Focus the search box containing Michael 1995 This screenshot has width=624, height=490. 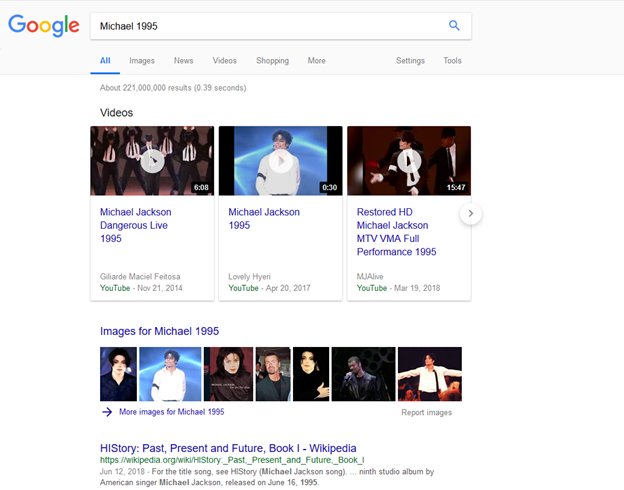point(281,26)
